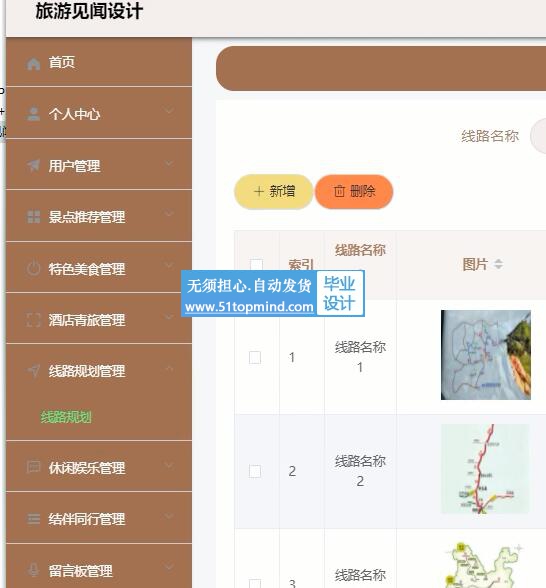
Task: Expand the 个人中心 menu chevron
Action: pyautogui.click(x=169, y=111)
